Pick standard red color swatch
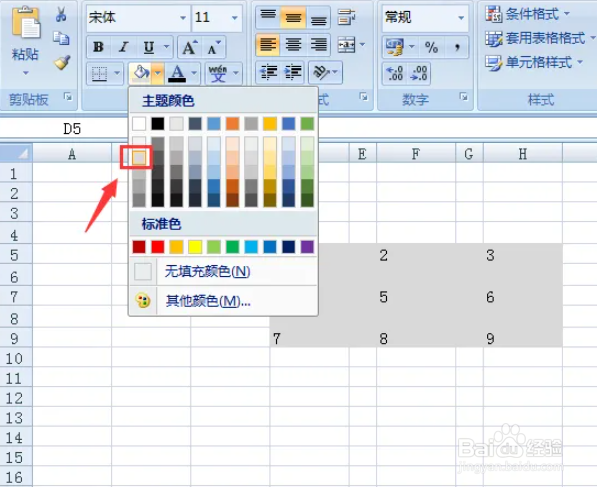The height and width of the screenshot is (487, 597). (158, 247)
